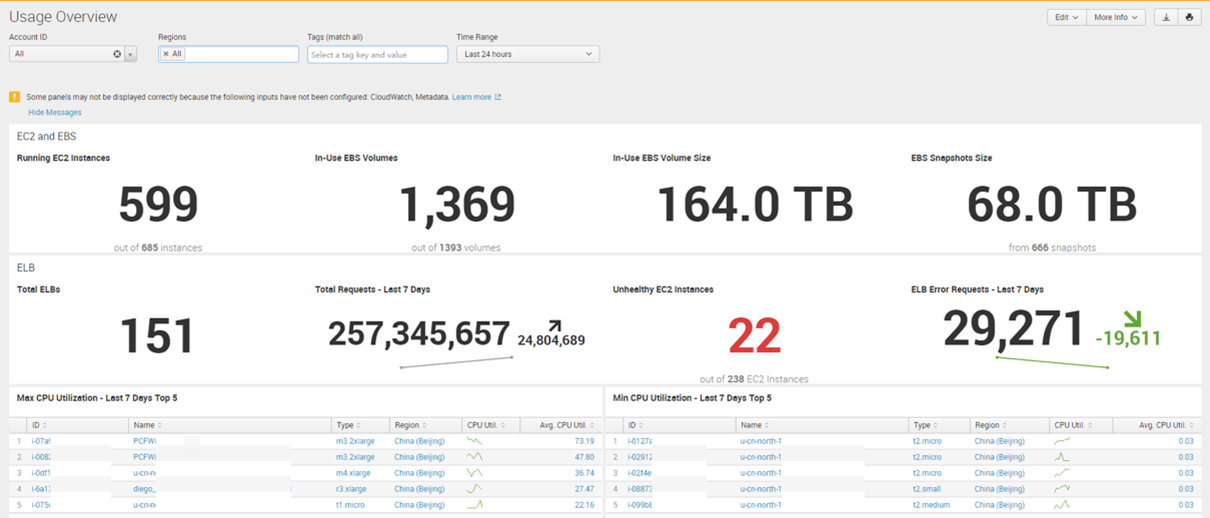Click the 36.74 average CPU value

point(584,473)
